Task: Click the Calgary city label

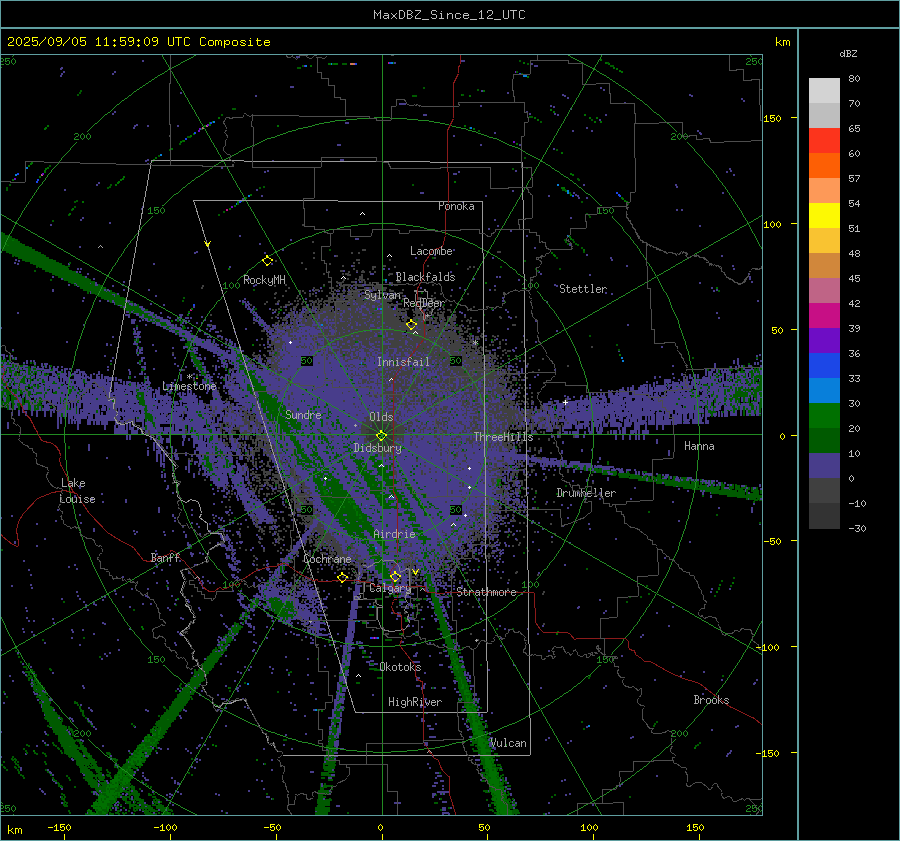Action: tap(390, 588)
